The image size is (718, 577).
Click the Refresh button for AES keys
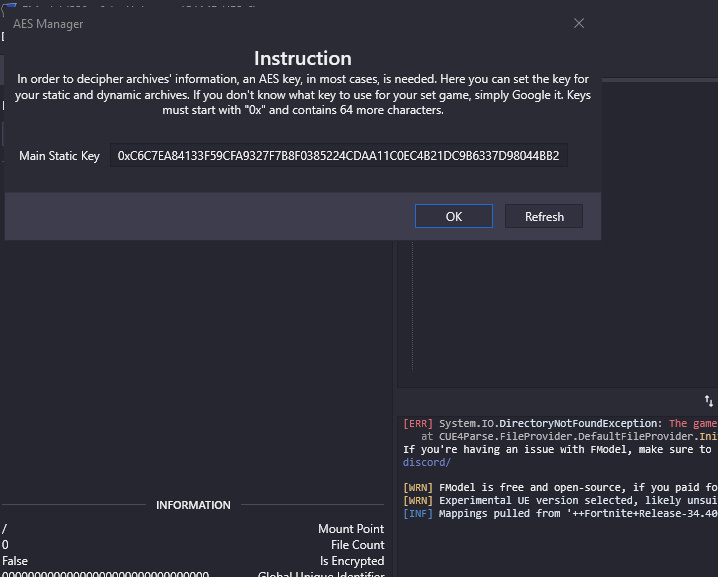(544, 216)
